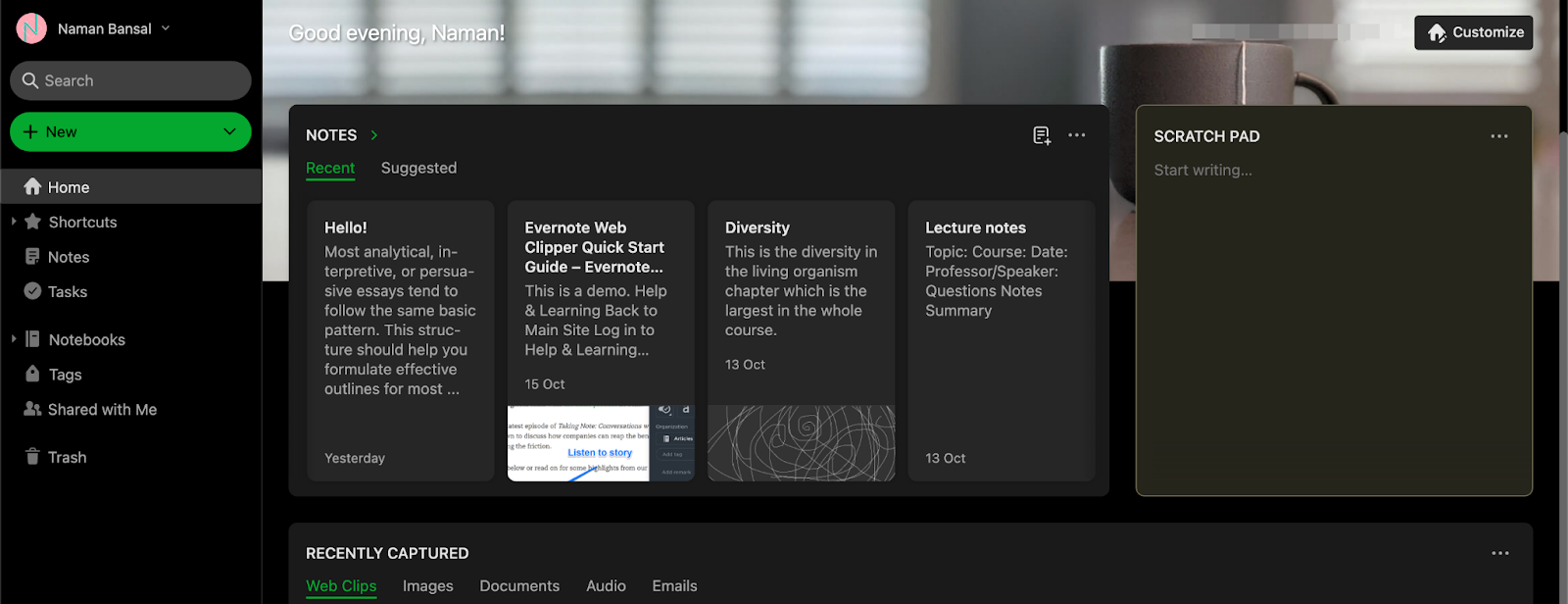Open the Diversity note card

[802, 341]
